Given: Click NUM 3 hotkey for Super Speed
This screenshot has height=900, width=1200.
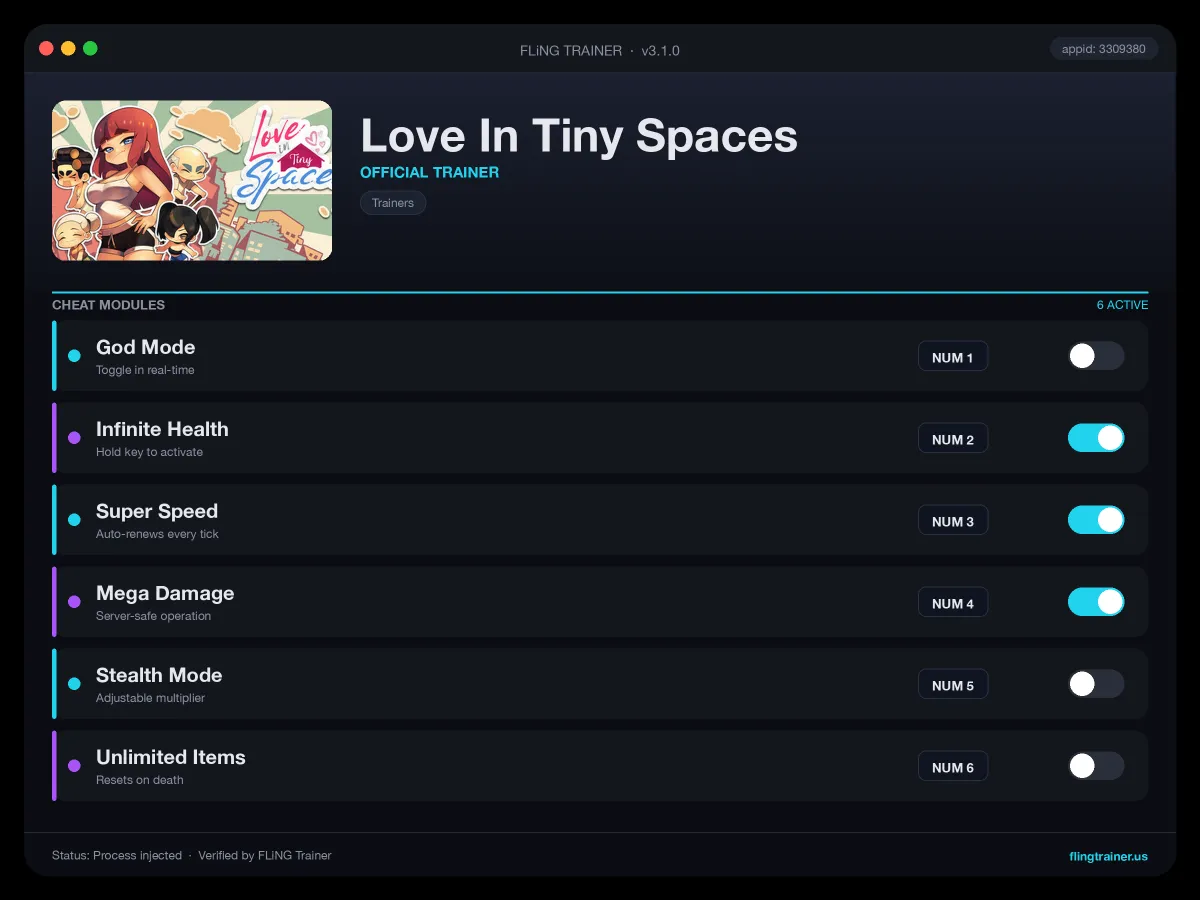Looking at the screenshot, I should [x=953, y=521].
